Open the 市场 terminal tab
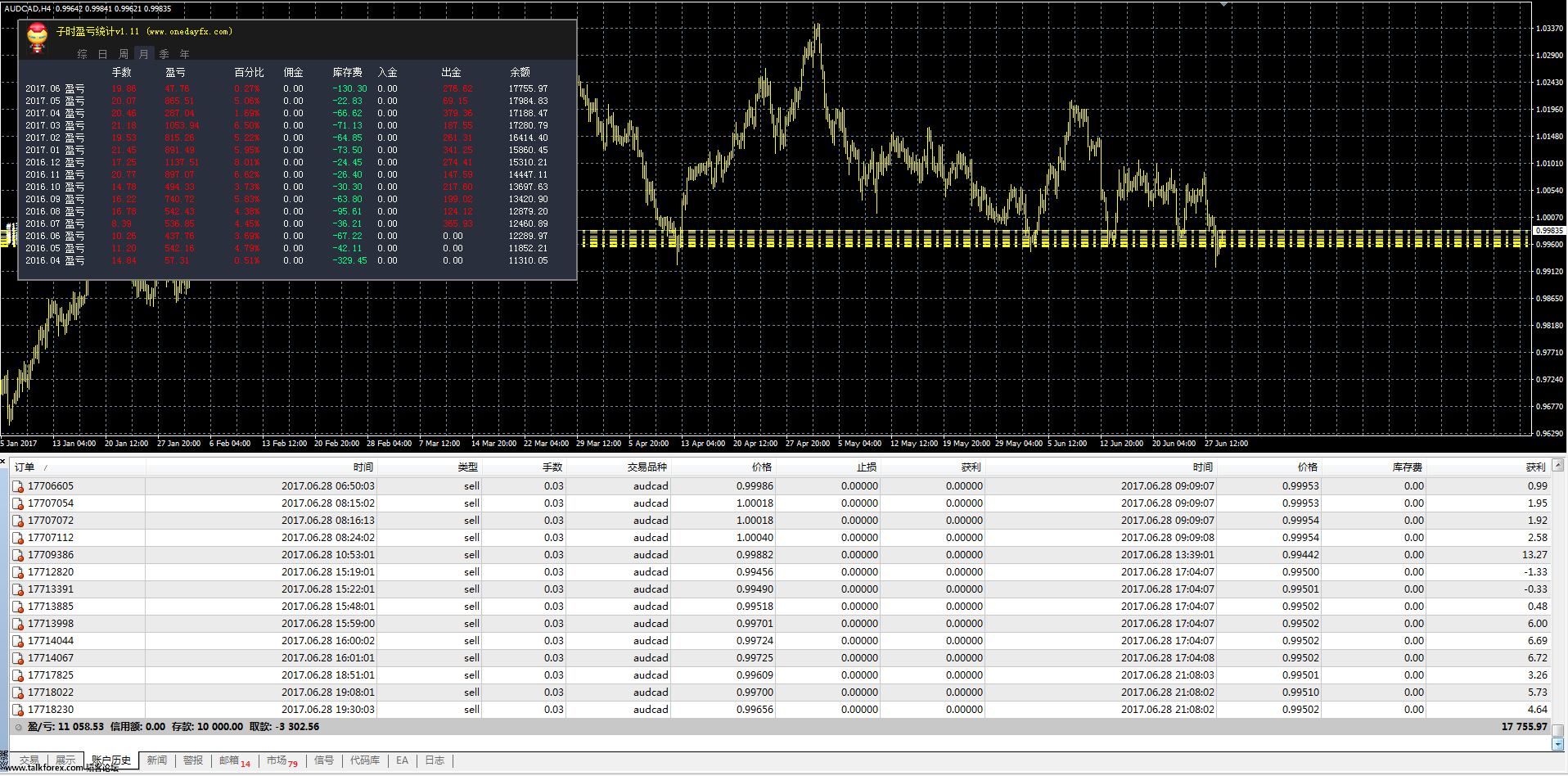 pos(282,760)
